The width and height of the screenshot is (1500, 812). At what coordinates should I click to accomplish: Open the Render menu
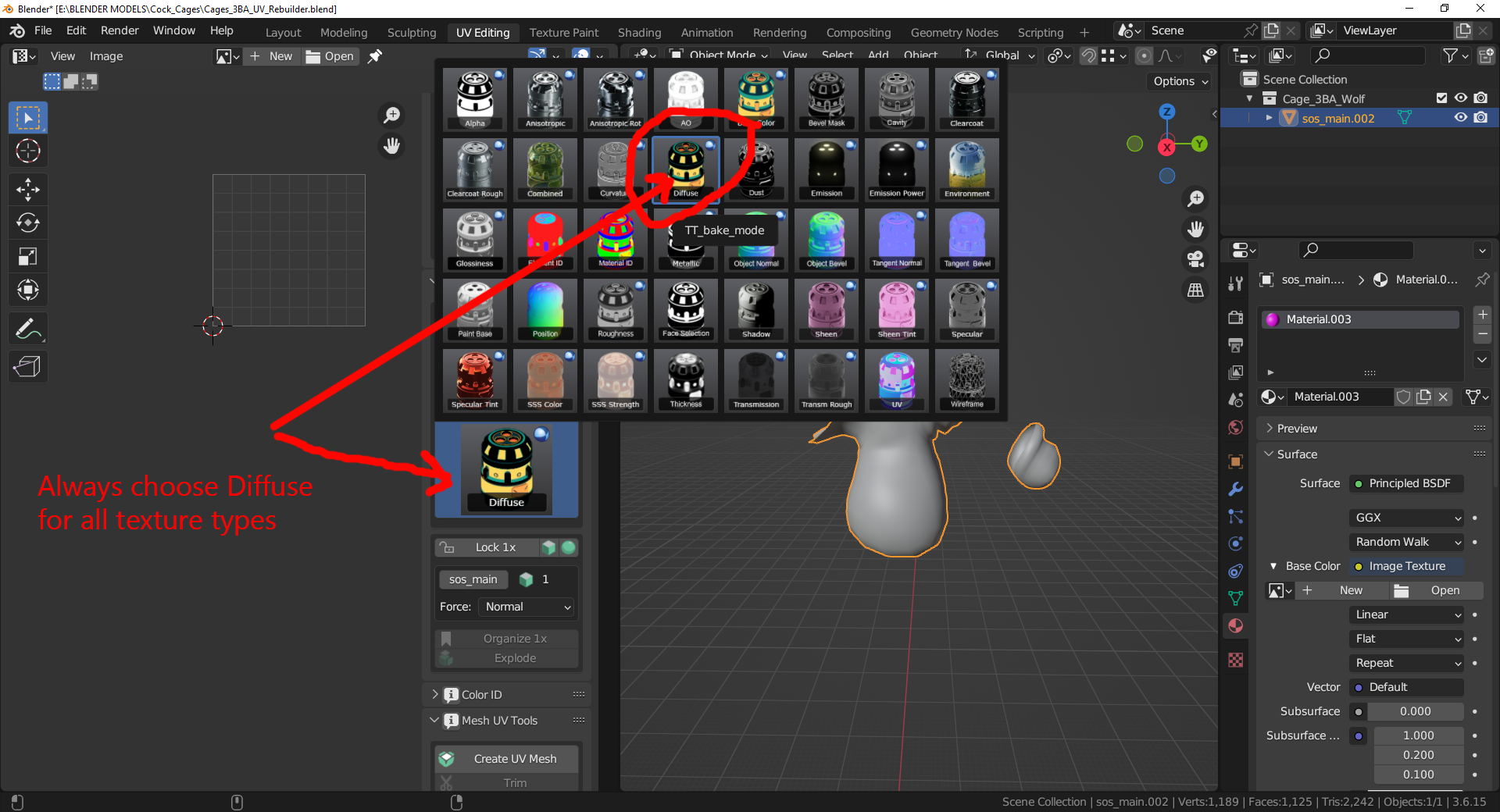(120, 30)
